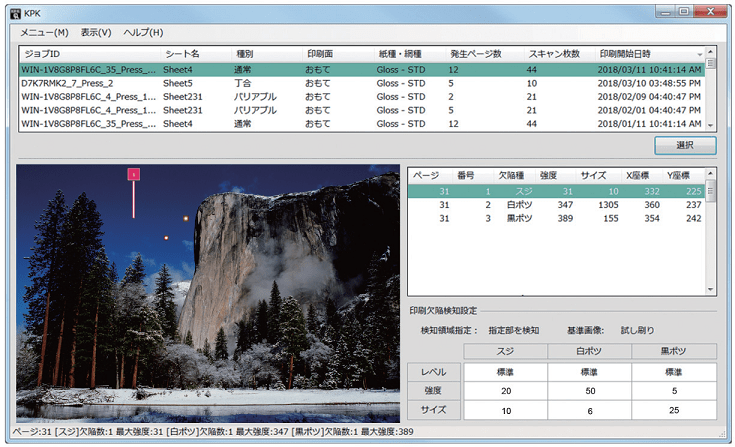735x447 pixels.
Task: Sort defects by 欠陥種 column
Action: pos(514,176)
